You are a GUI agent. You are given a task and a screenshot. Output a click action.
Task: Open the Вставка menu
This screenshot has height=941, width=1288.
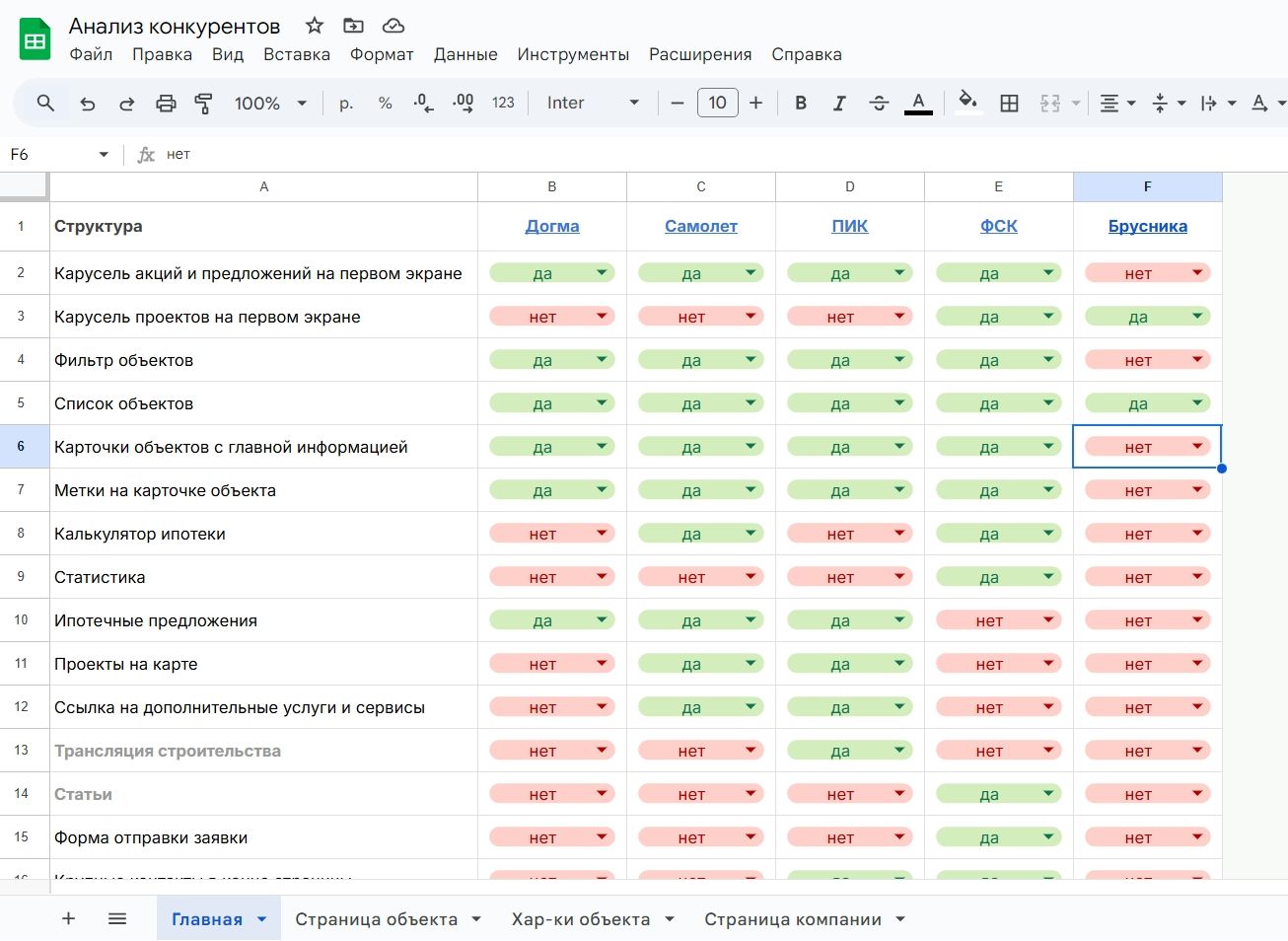[x=297, y=54]
